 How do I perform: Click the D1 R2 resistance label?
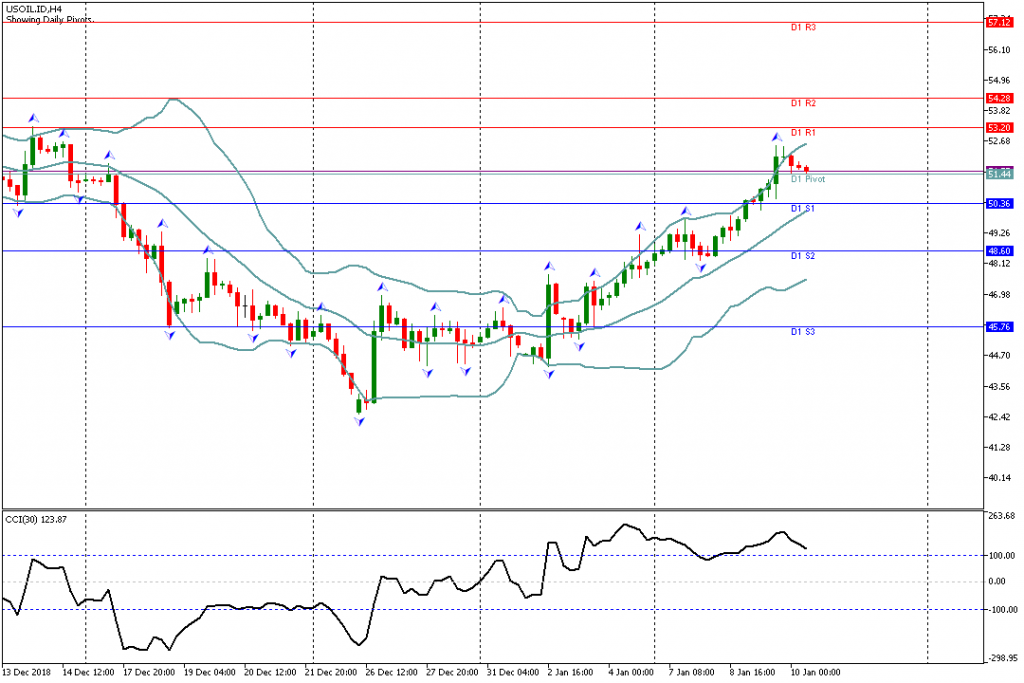point(804,104)
